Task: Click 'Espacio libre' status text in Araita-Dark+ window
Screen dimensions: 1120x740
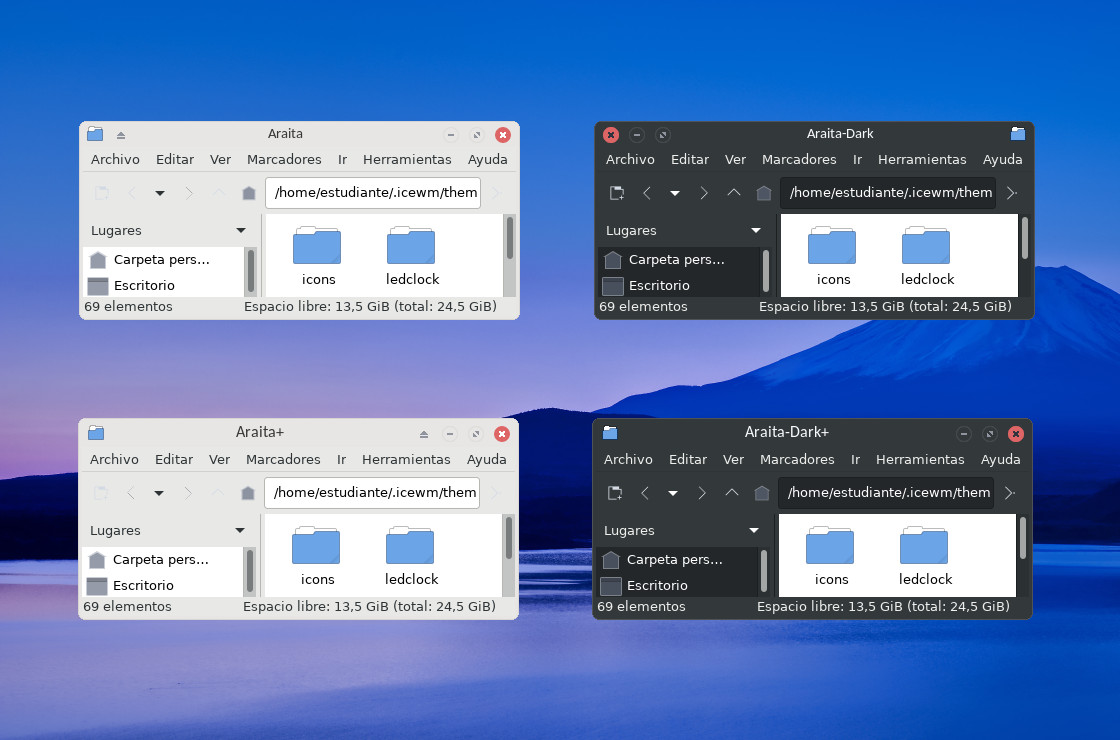Action: [883, 606]
